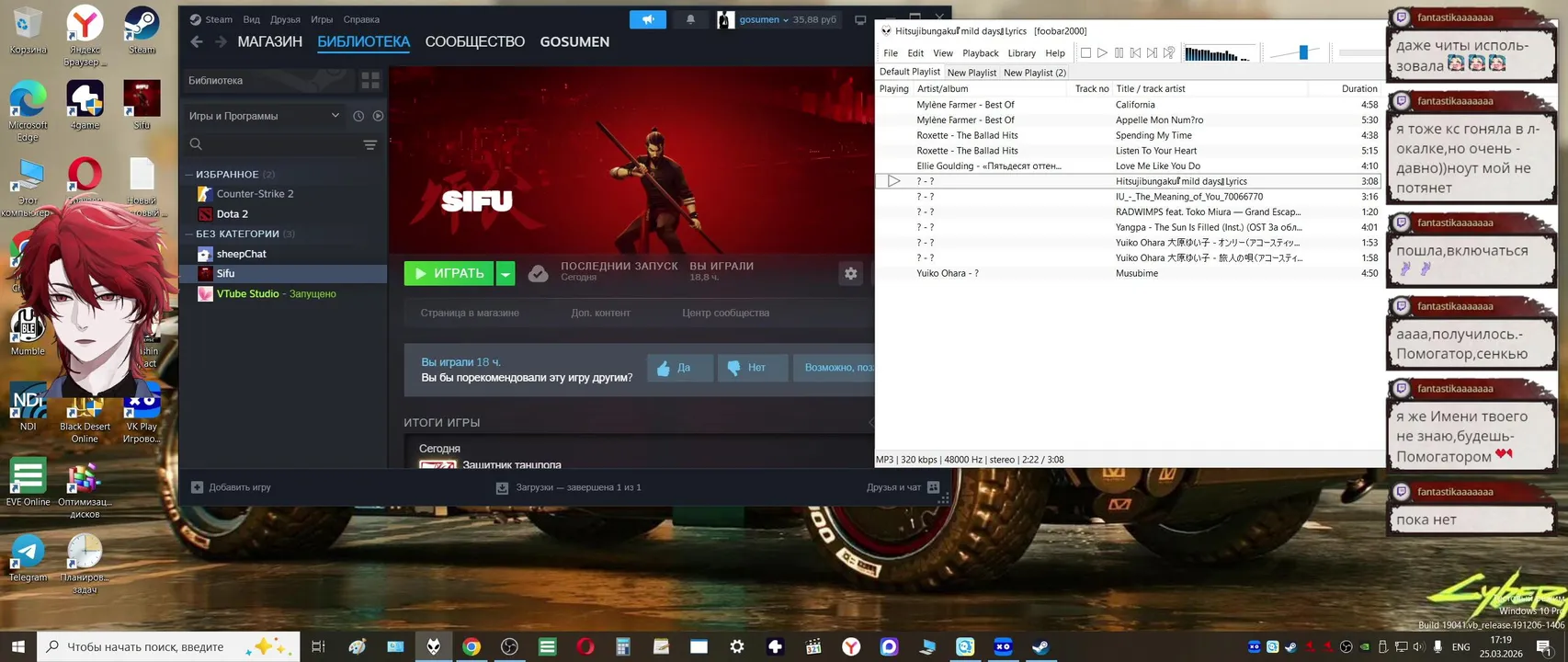Click the Play button in foobar2000 toolbar
The width and height of the screenshot is (1568, 662).
pos(1102,53)
